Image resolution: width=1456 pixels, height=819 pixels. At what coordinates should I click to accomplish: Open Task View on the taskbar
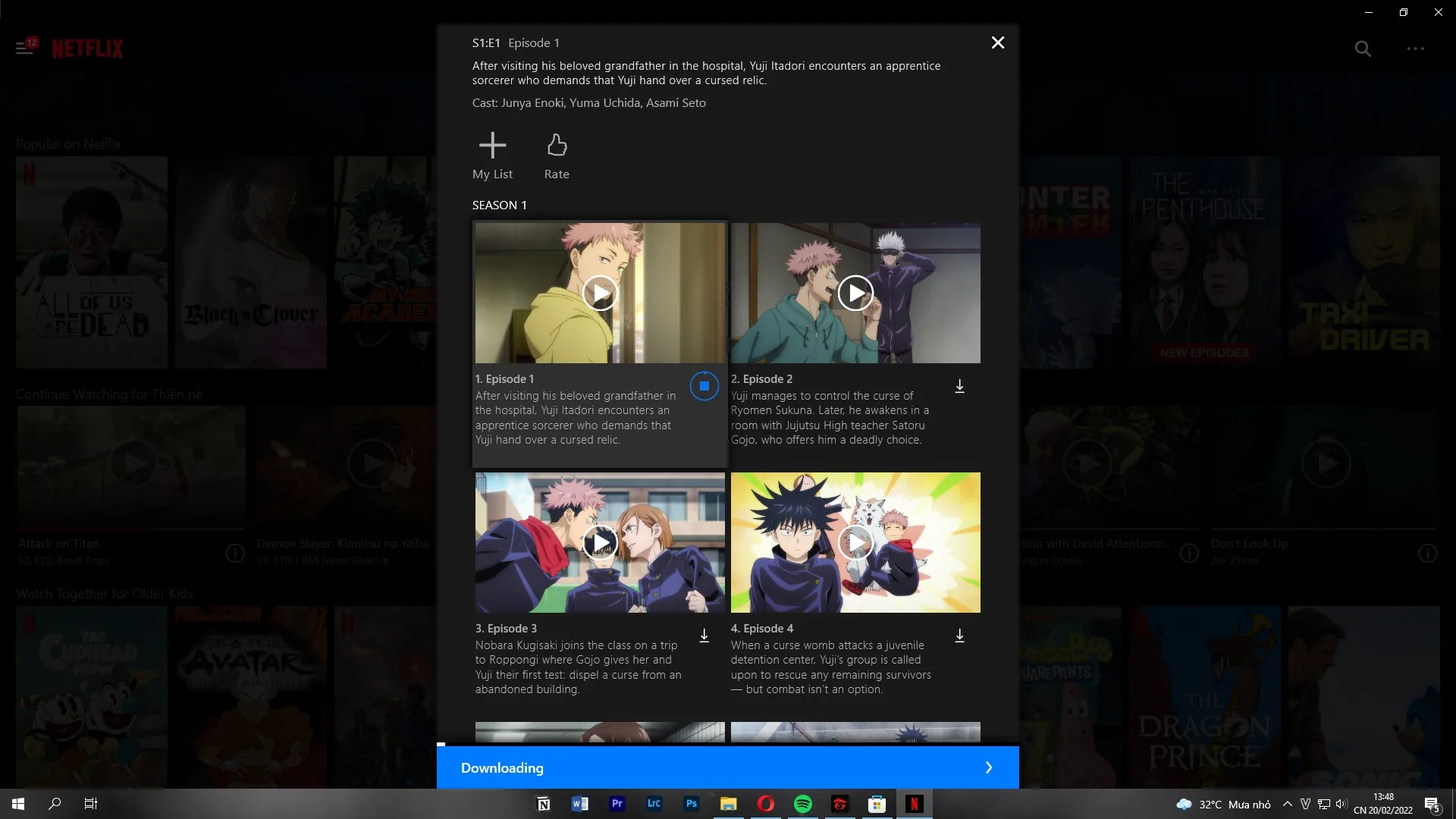[91, 804]
